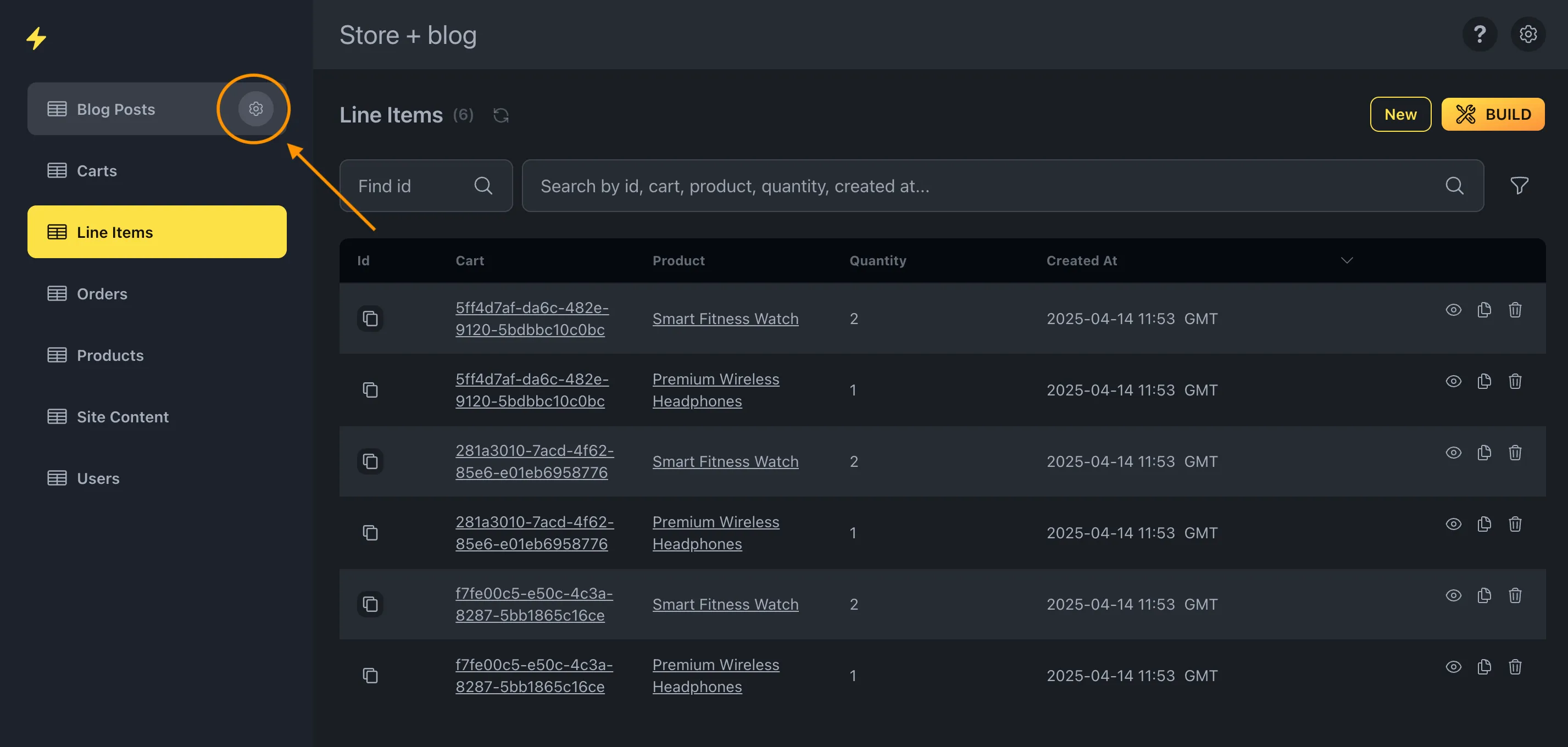The image size is (1568, 747).
Task: Open settings gear in top header
Action: click(1527, 35)
